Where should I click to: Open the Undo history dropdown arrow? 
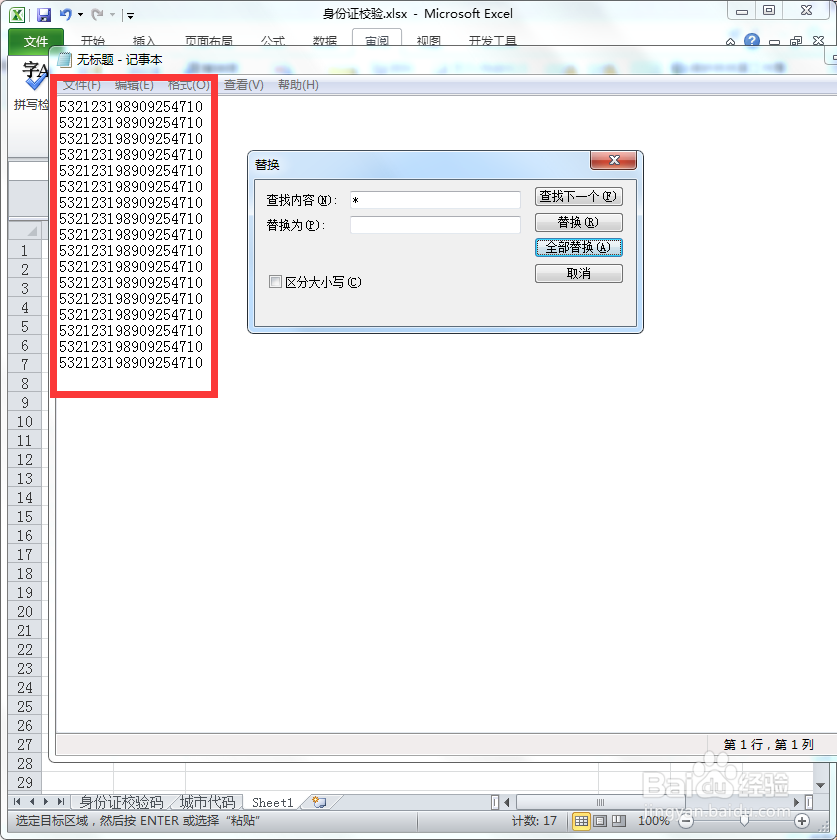point(80,14)
